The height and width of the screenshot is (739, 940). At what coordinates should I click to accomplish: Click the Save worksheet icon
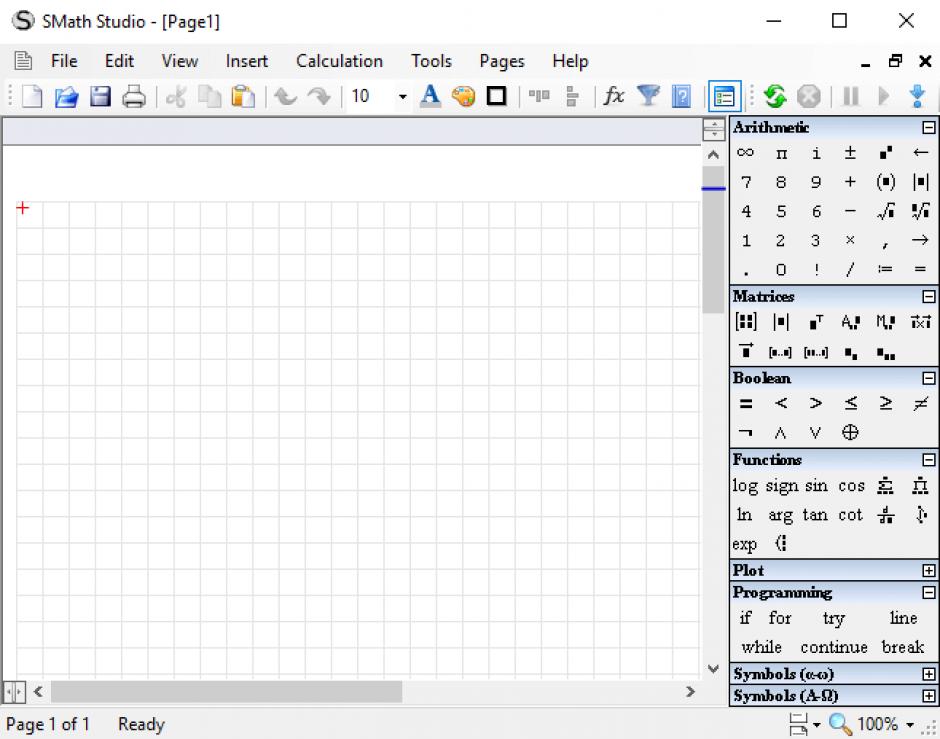(x=100, y=97)
